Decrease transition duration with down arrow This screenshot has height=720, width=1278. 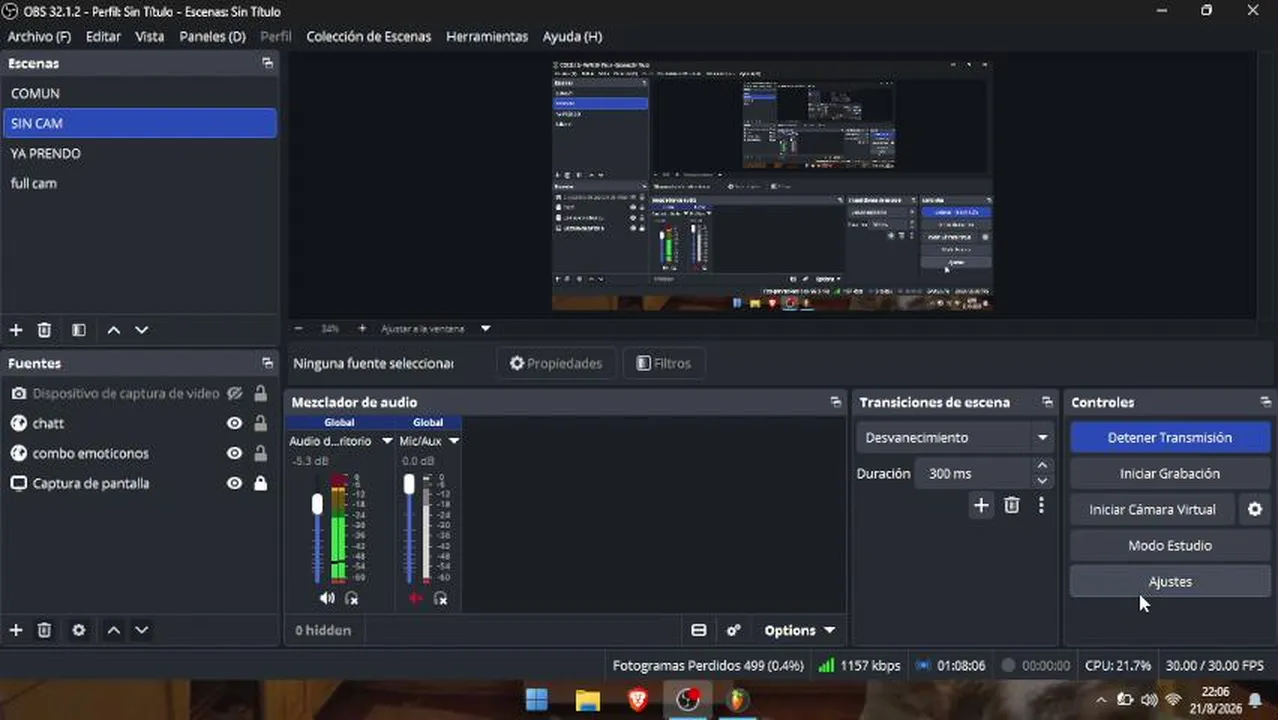1043,481
